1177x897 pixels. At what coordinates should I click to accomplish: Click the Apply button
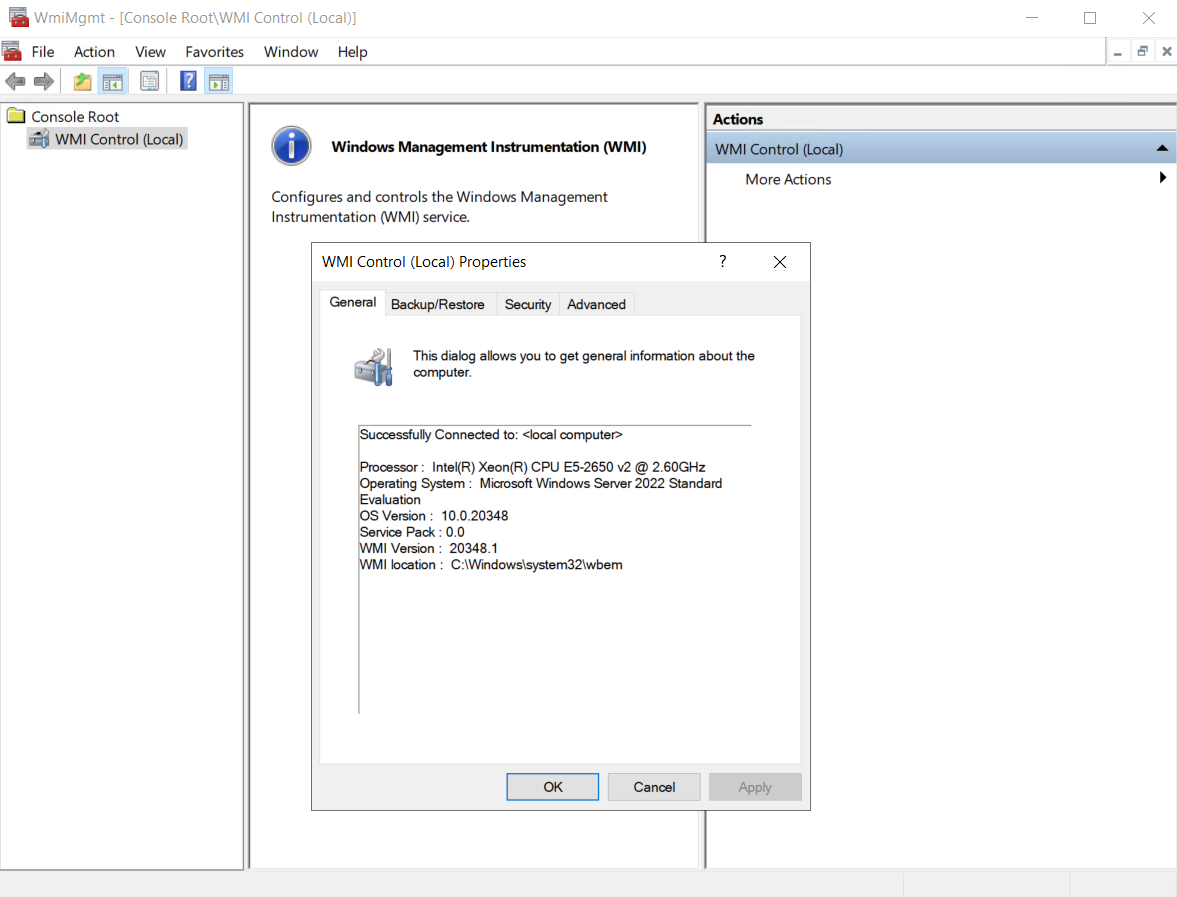point(755,787)
